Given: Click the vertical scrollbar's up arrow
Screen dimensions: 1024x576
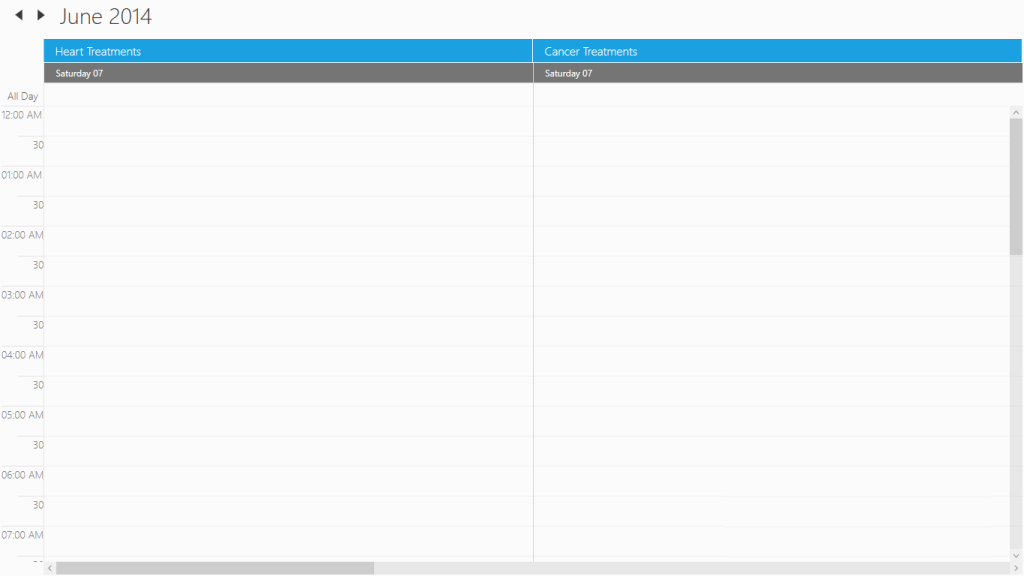Looking at the screenshot, I should coord(1016,112).
